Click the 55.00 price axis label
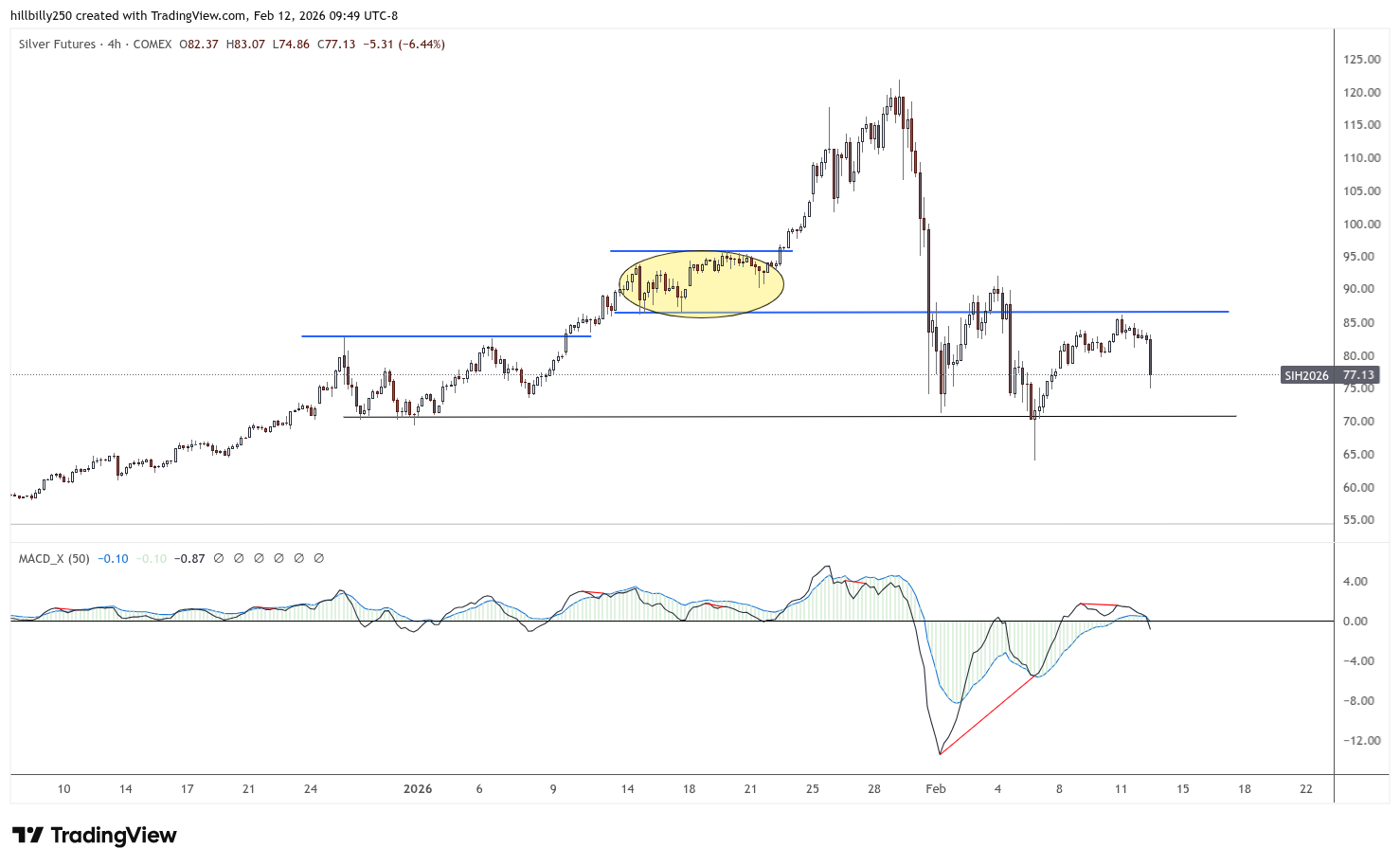This screenshot has height=866, width=1400. 1361,520
